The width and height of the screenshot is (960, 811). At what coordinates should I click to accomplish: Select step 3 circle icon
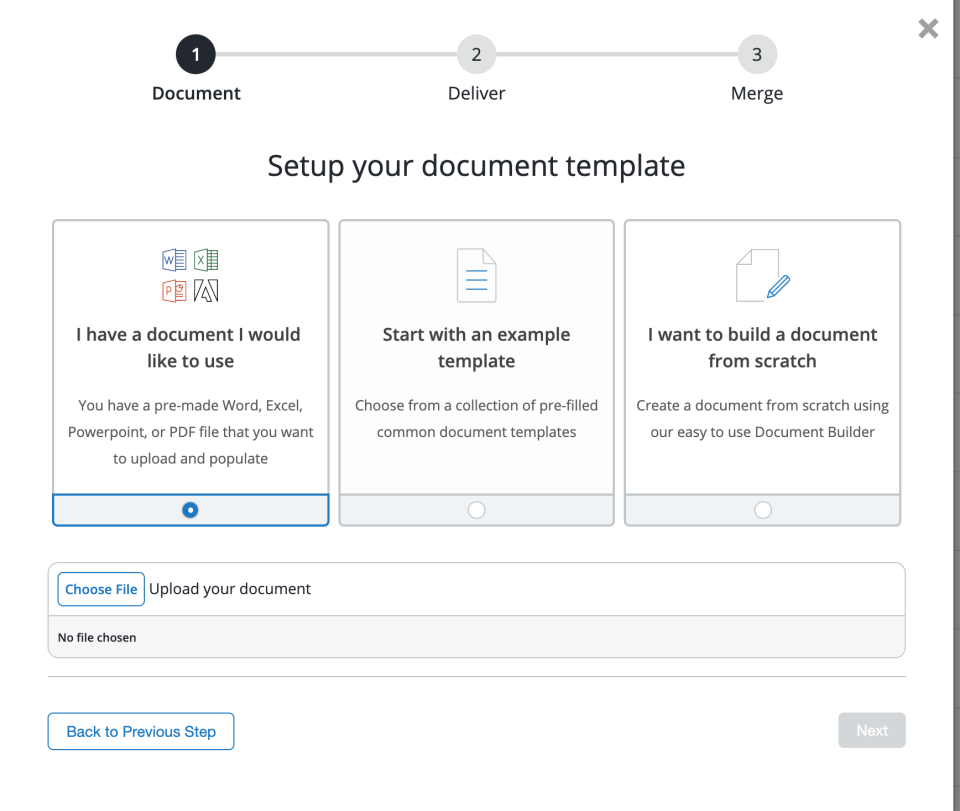(757, 54)
